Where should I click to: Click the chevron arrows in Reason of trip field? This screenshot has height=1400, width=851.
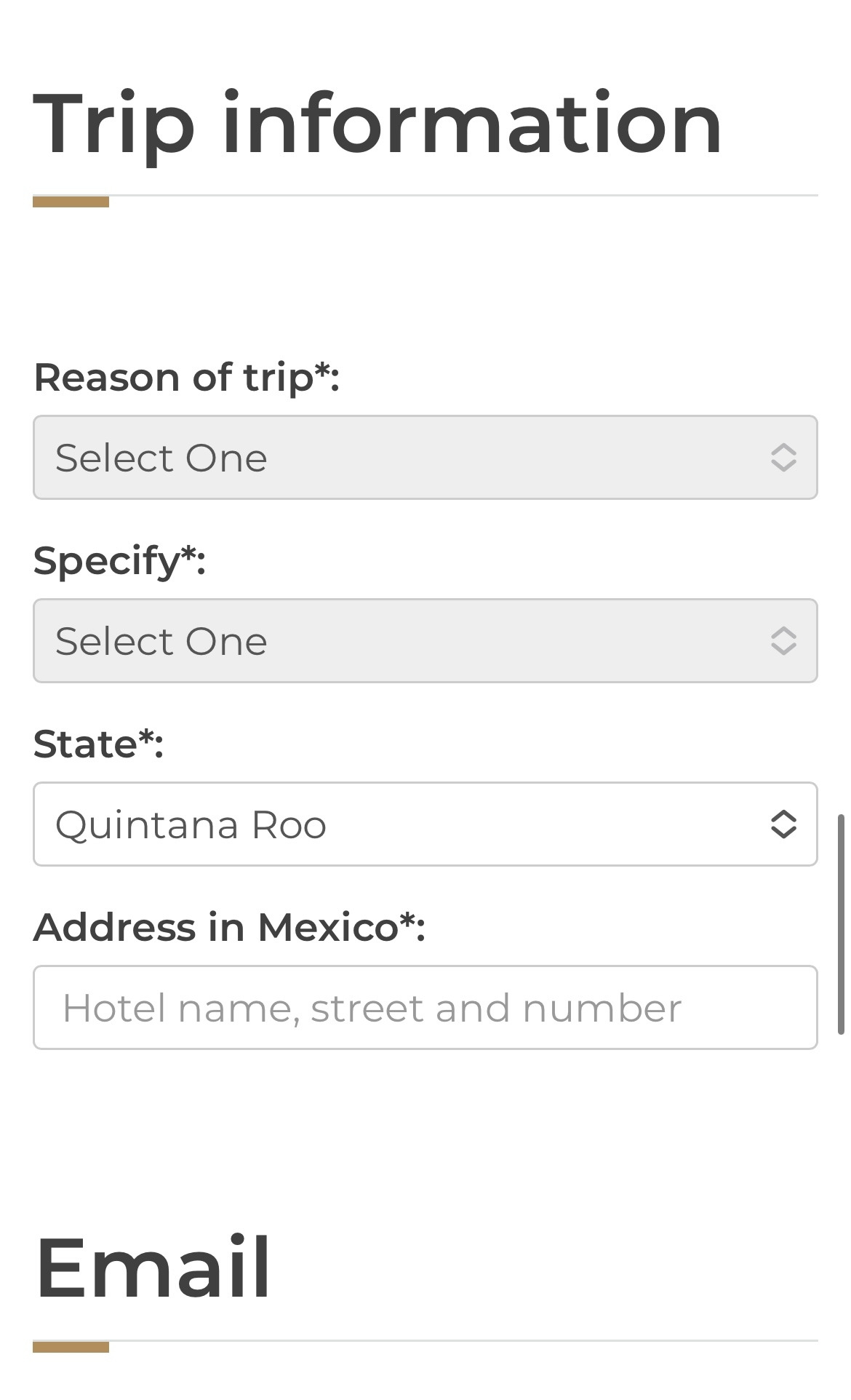pyautogui.click(x=783, y=458)
